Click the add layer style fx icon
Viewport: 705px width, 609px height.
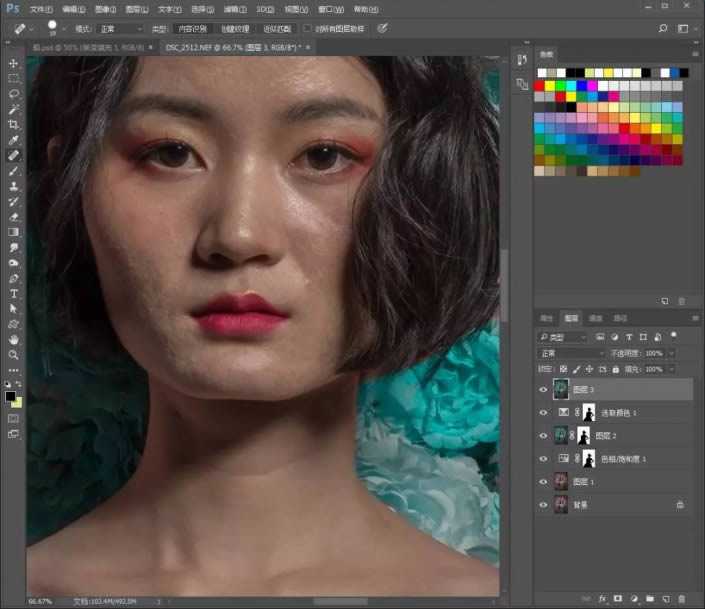pyautogui.click(x=603, y=600)
